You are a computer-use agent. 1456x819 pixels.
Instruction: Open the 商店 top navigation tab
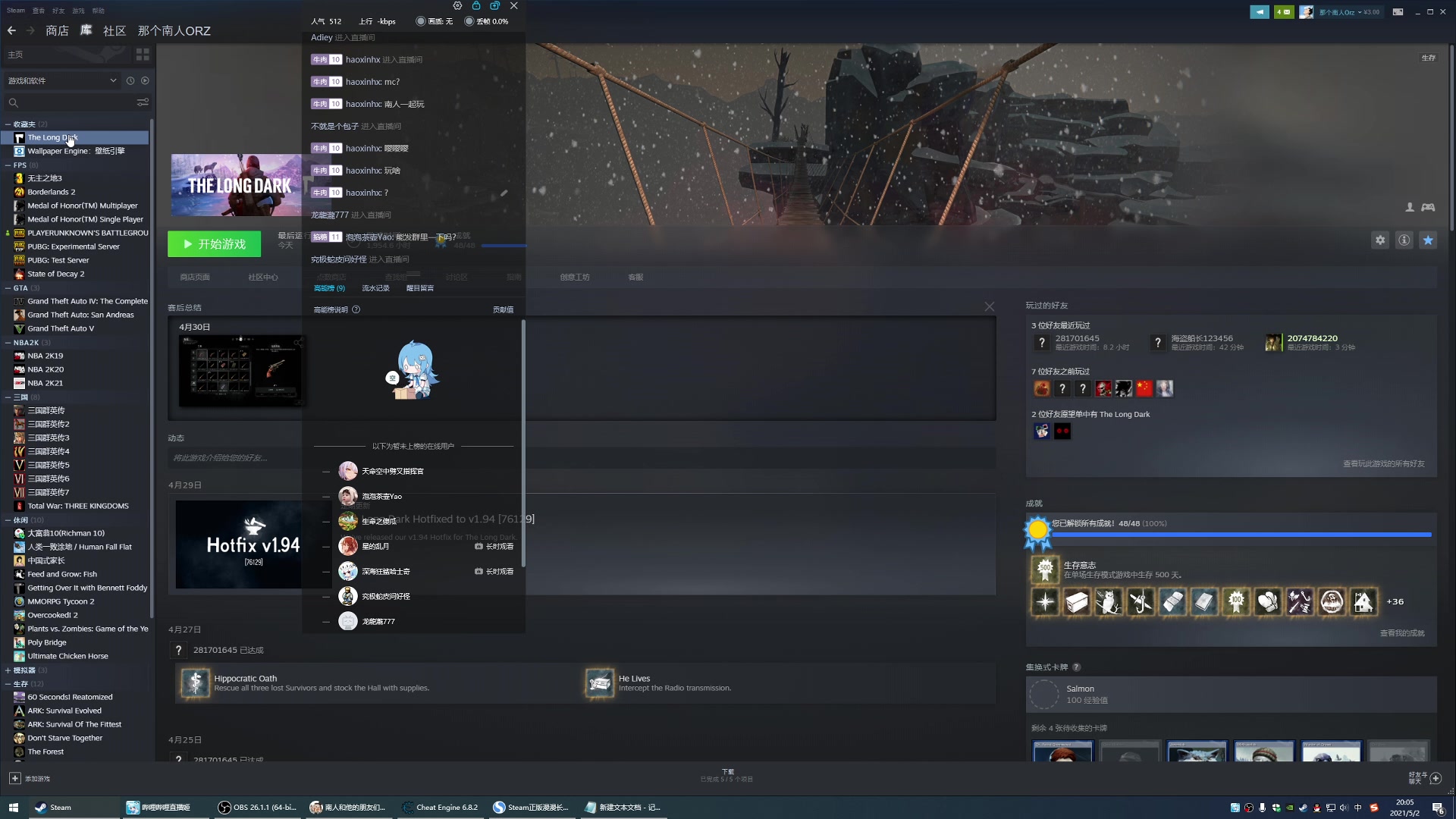coord(57,31)
